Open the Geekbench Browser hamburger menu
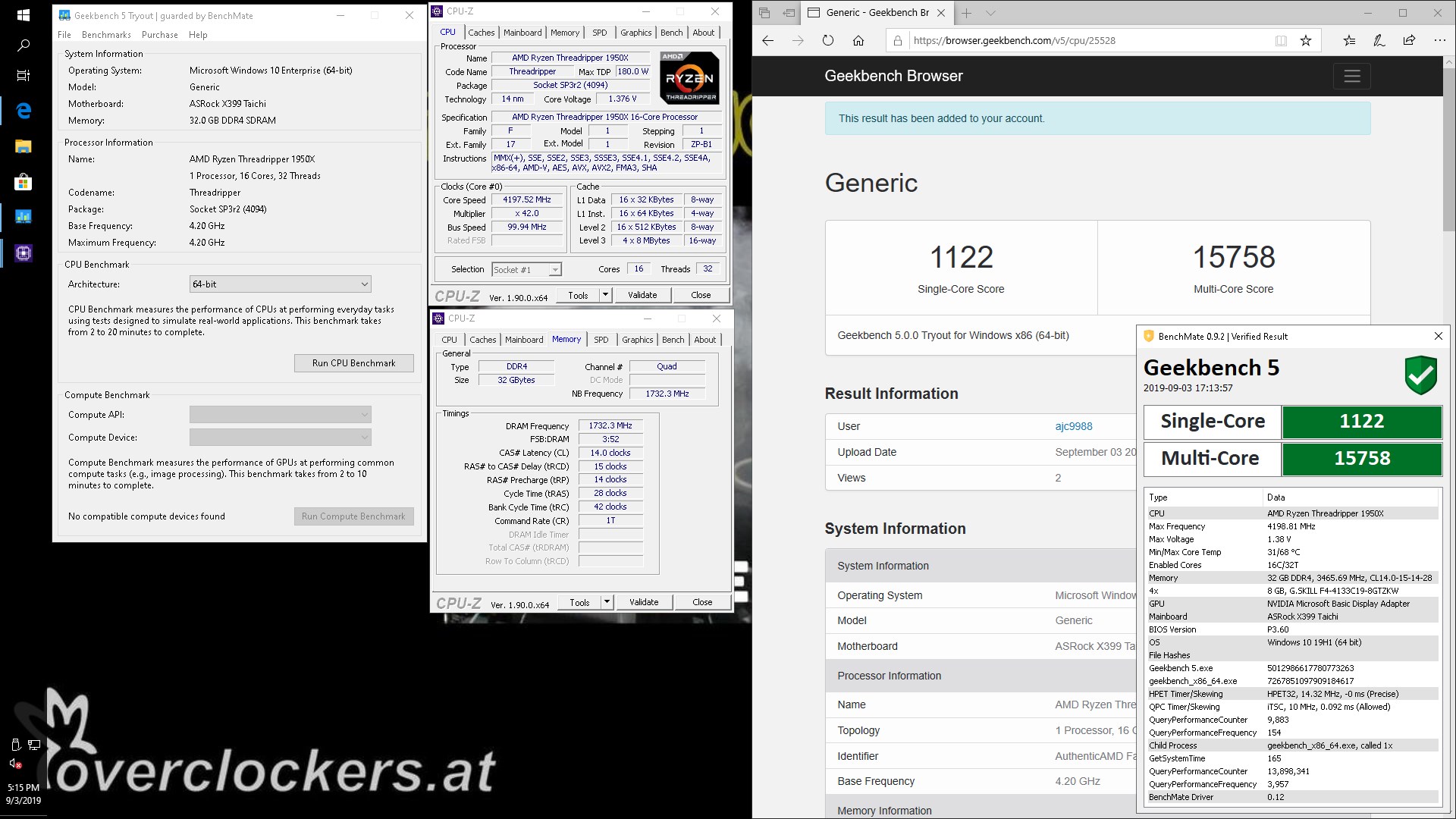Image resolution: width=1456 pixels, height=819 pixels. (1352, 76)
